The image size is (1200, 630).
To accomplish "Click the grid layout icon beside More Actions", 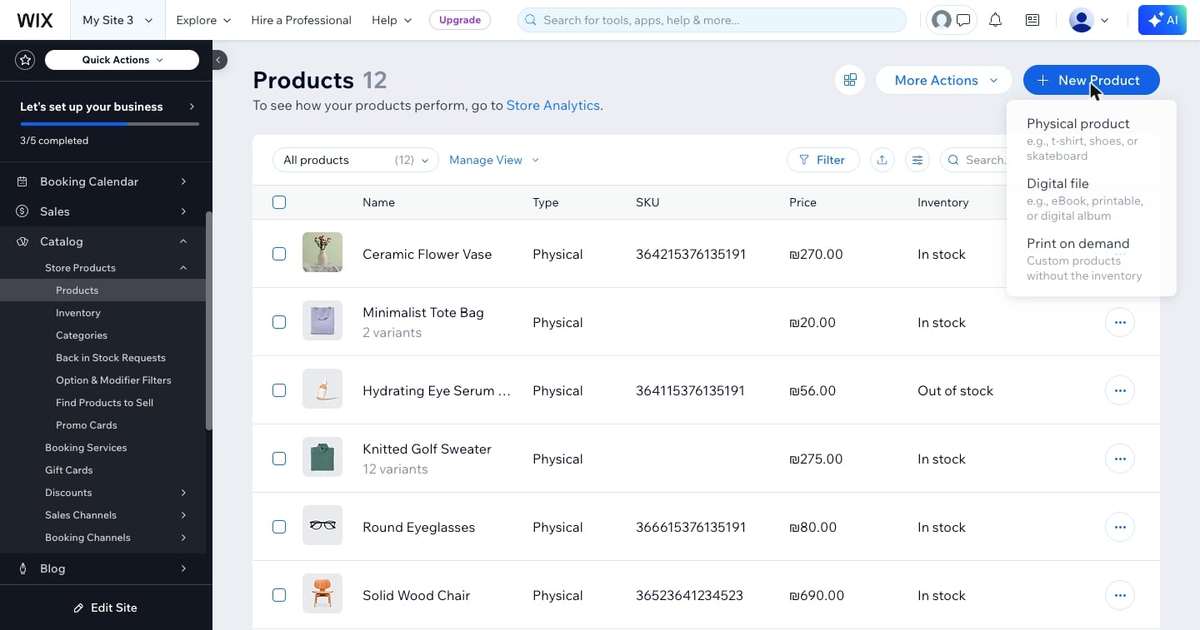I will pos(850,80).
